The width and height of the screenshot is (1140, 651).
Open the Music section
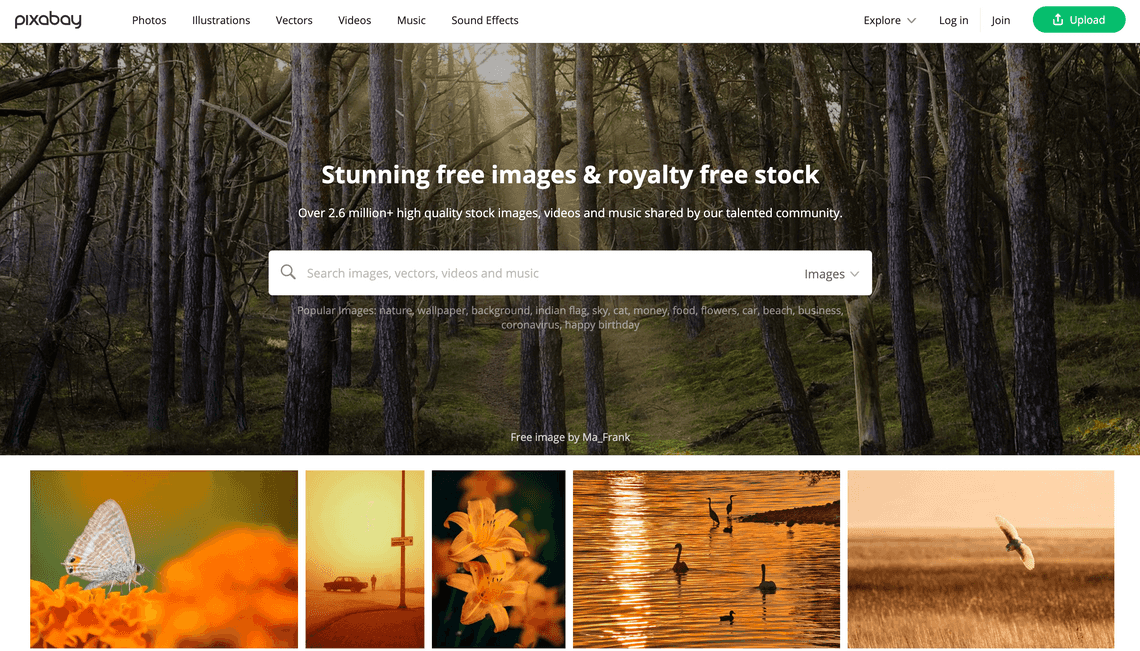tap(412, 20)
